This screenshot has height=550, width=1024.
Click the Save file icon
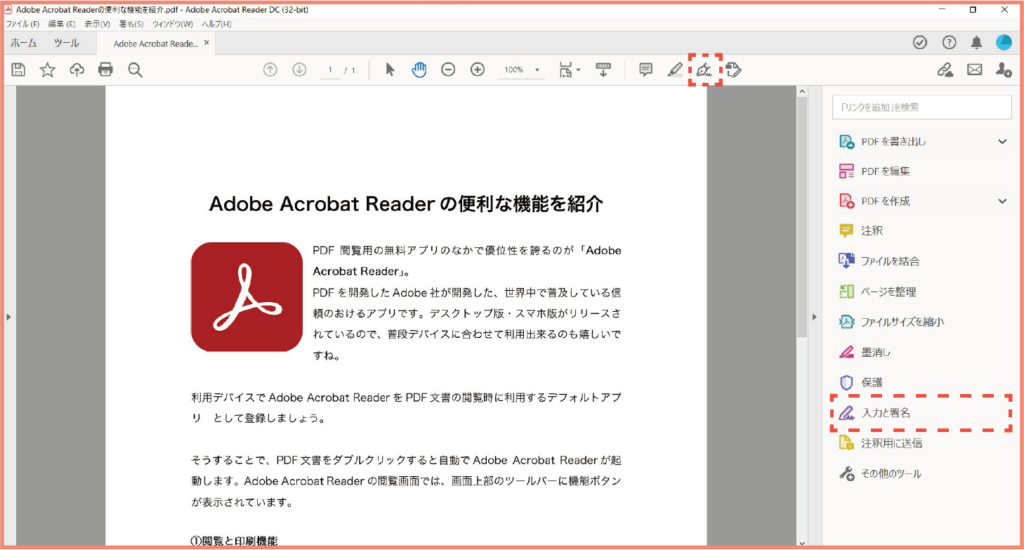pyautogui.click(x=18, y=70)
